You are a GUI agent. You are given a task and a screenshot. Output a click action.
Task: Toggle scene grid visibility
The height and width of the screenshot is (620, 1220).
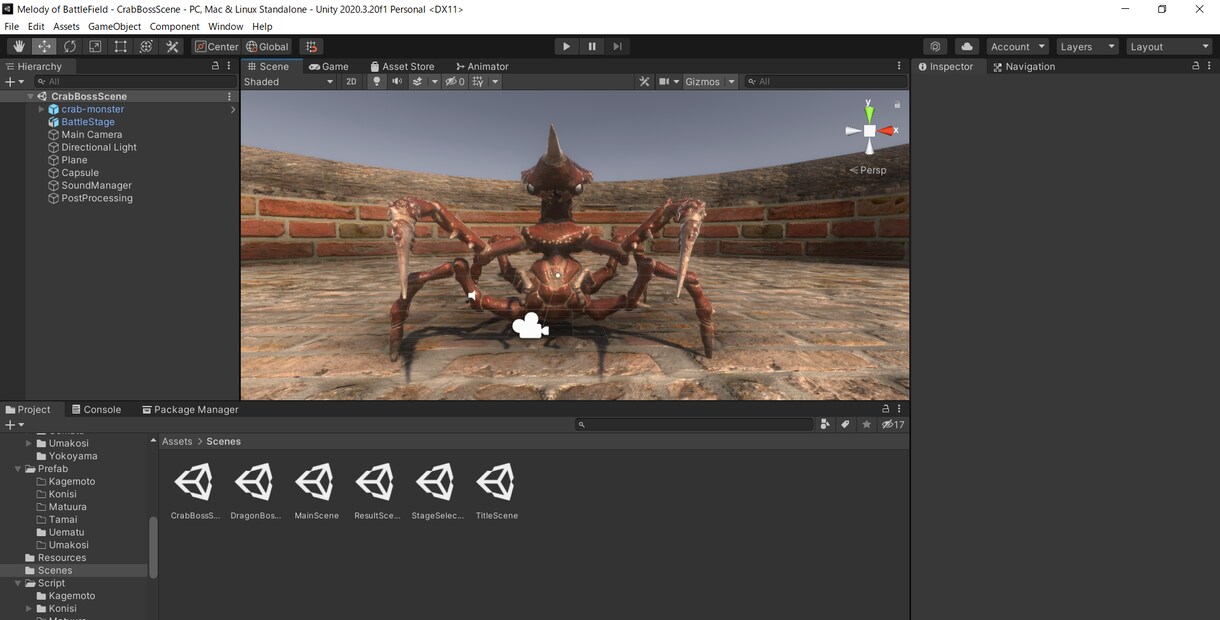tap(478, 82)
